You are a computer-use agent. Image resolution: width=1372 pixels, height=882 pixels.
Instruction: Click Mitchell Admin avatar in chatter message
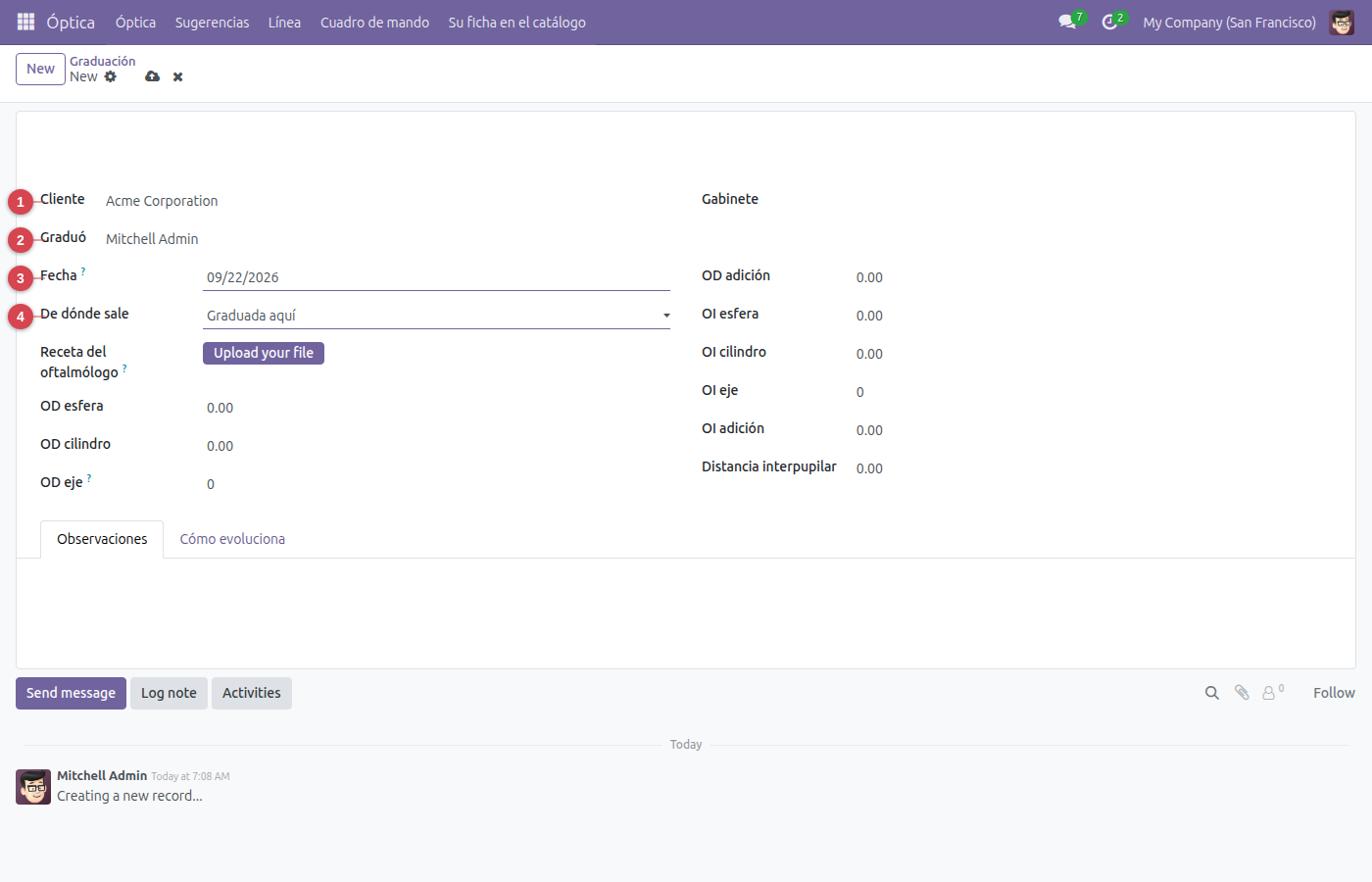(x=33, y=787)
